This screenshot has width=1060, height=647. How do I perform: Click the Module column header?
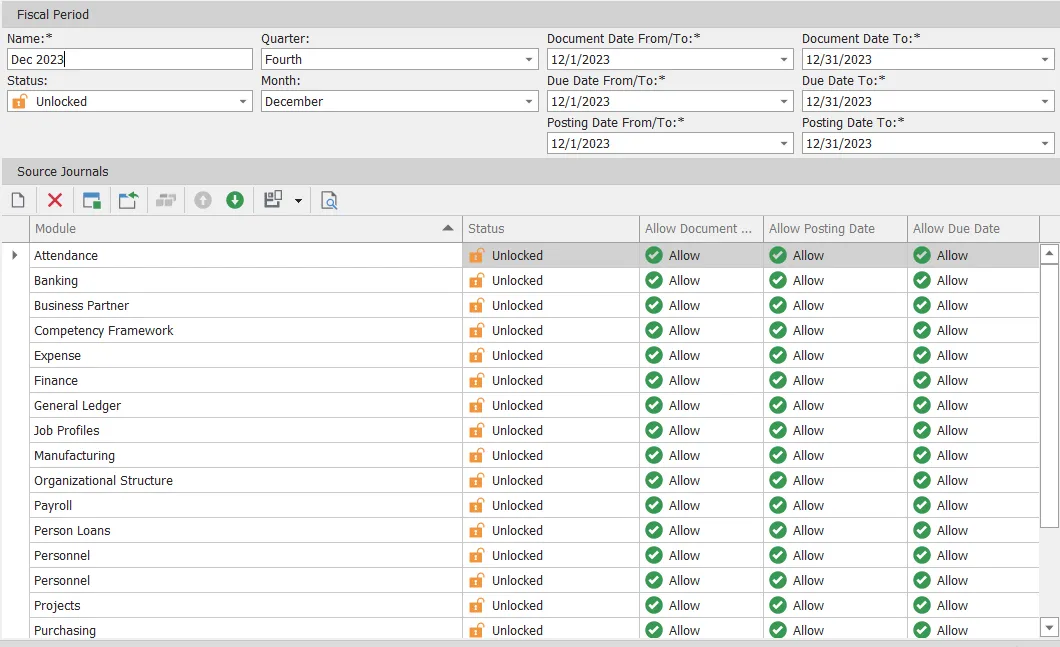[240, 228]
